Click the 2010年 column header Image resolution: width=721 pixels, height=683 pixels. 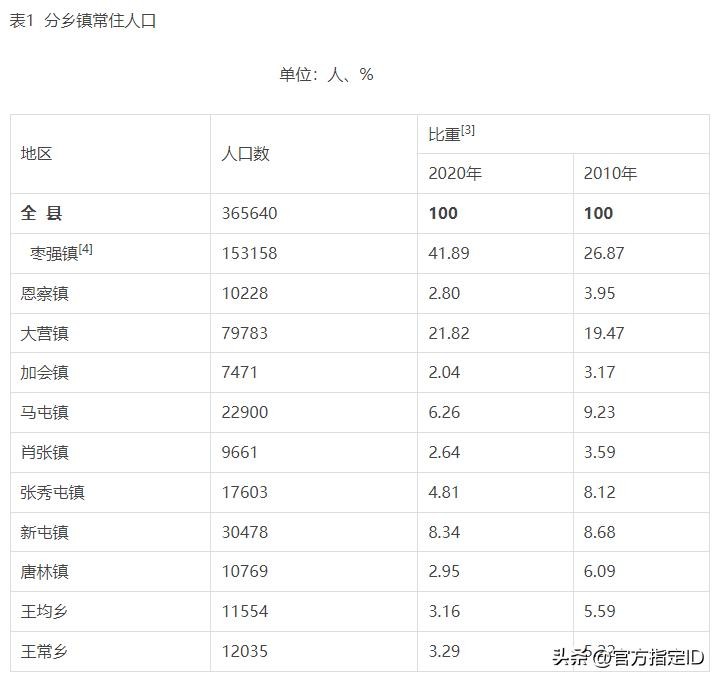(611, 174)
